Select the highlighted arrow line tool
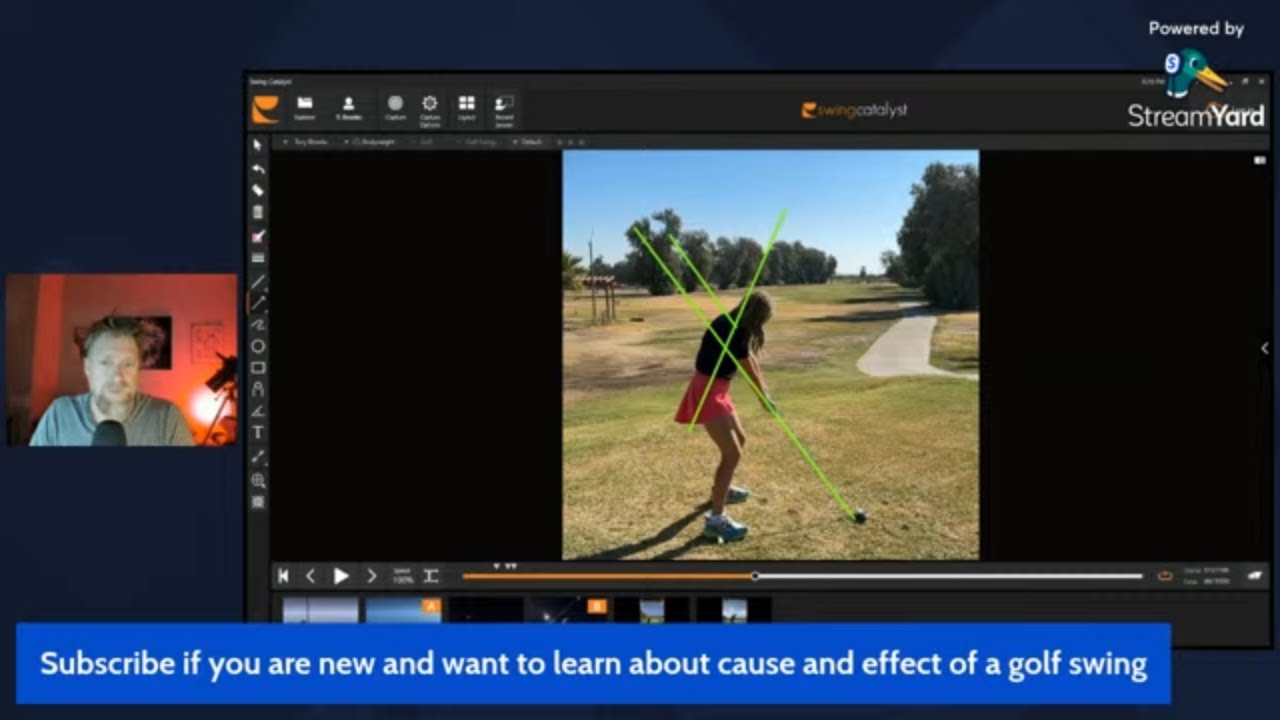Viewport: 1280px width, 720px height. [258, 302]
